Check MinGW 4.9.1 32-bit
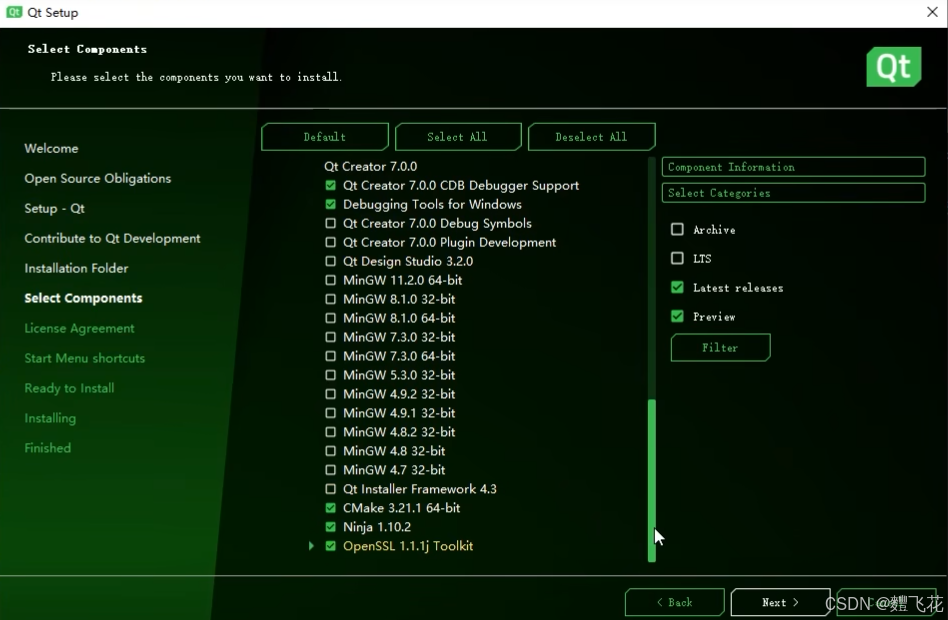948x620 pixels. (x=330, y=413)
